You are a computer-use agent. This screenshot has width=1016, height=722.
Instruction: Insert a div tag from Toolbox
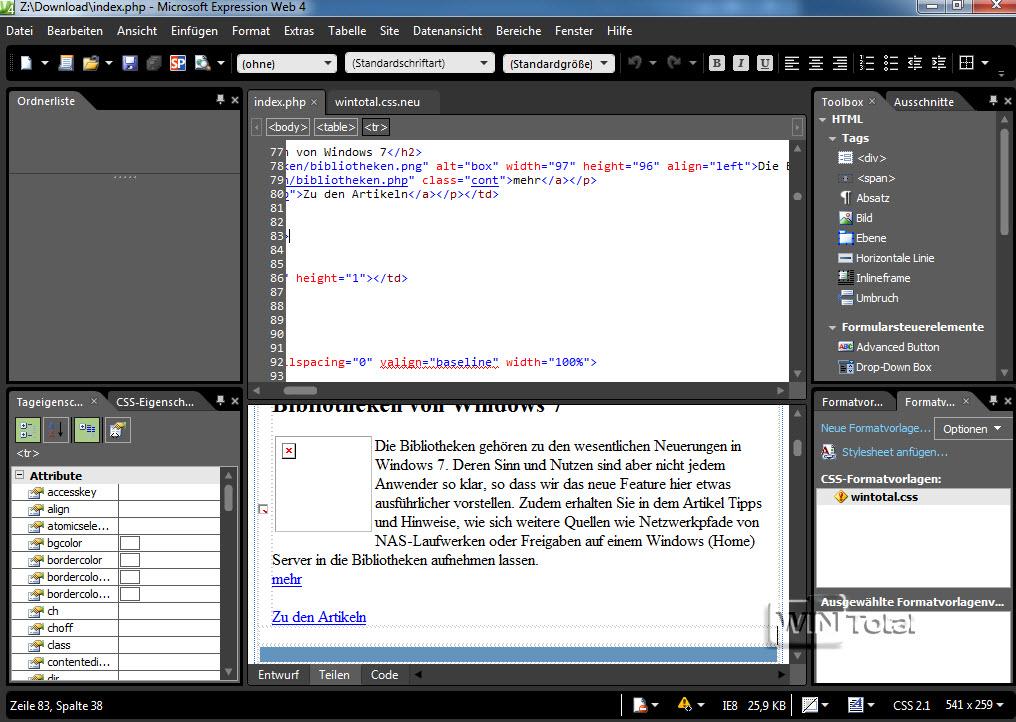click(x=870, y=158)
